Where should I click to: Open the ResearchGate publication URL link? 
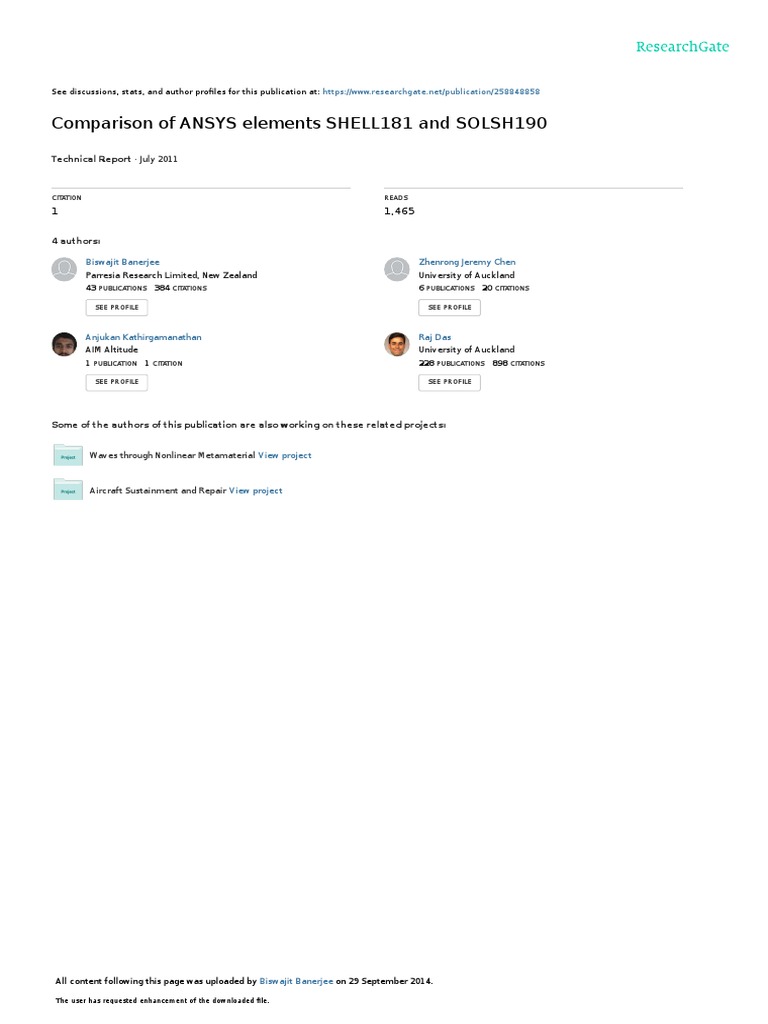click(432, 91)
